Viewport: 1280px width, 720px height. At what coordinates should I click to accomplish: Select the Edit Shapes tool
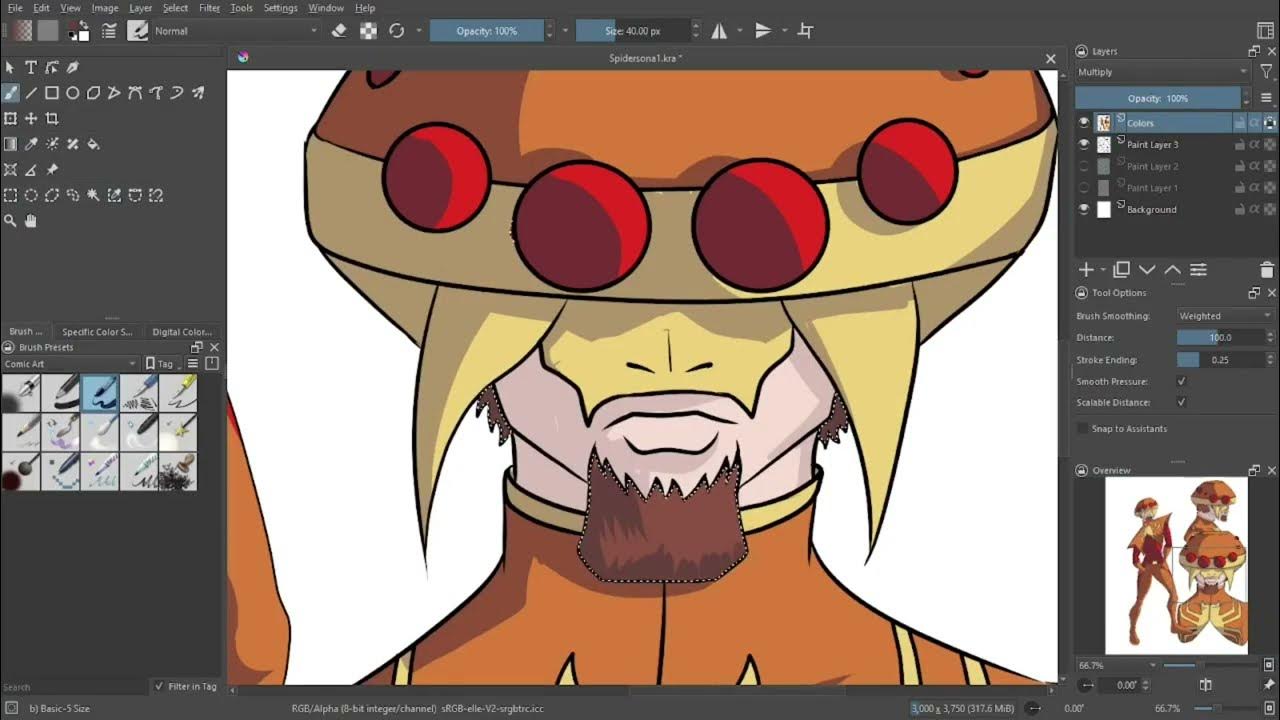point(52,68)
